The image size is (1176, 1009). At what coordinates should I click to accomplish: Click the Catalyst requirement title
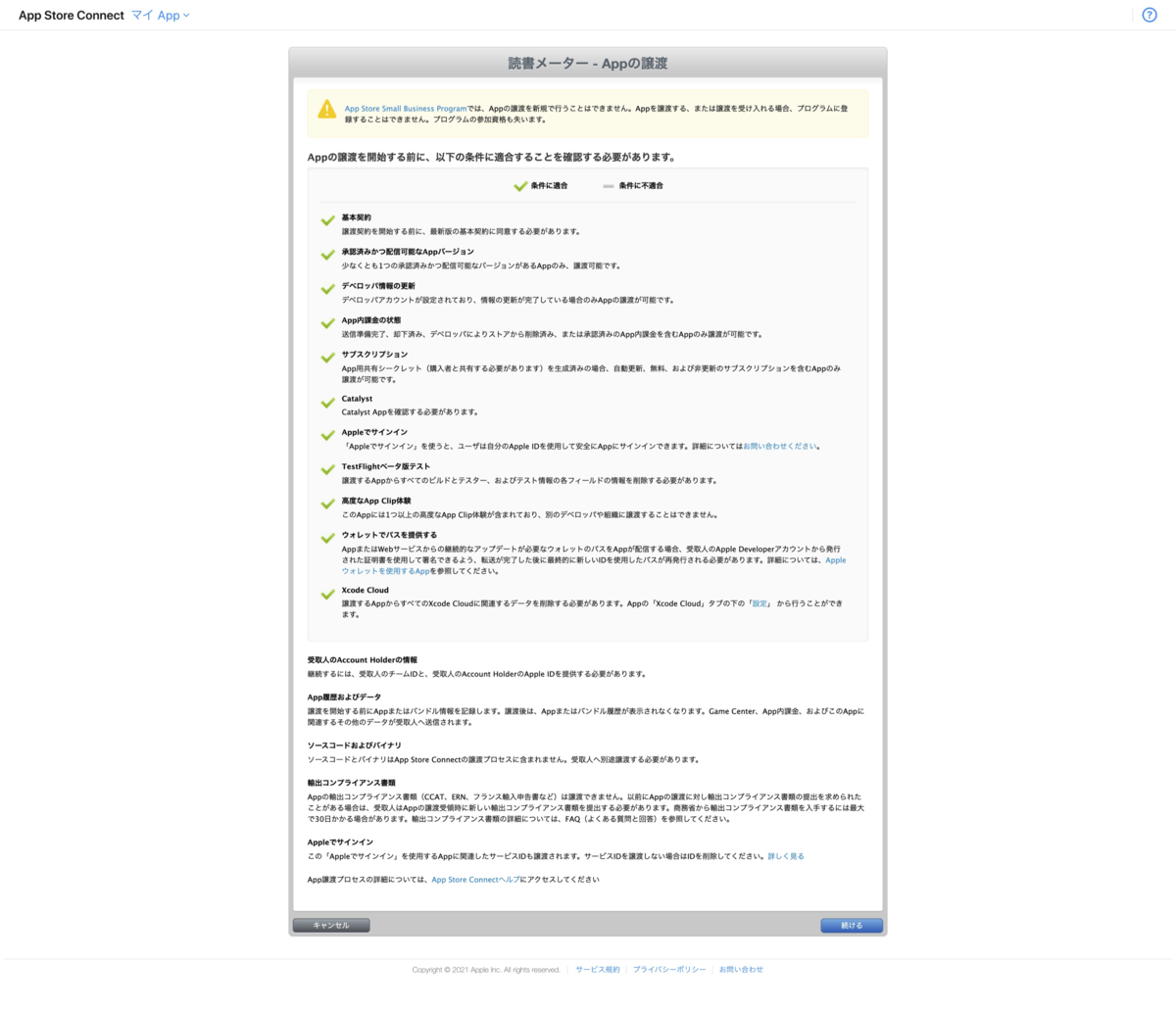(357, 399)
